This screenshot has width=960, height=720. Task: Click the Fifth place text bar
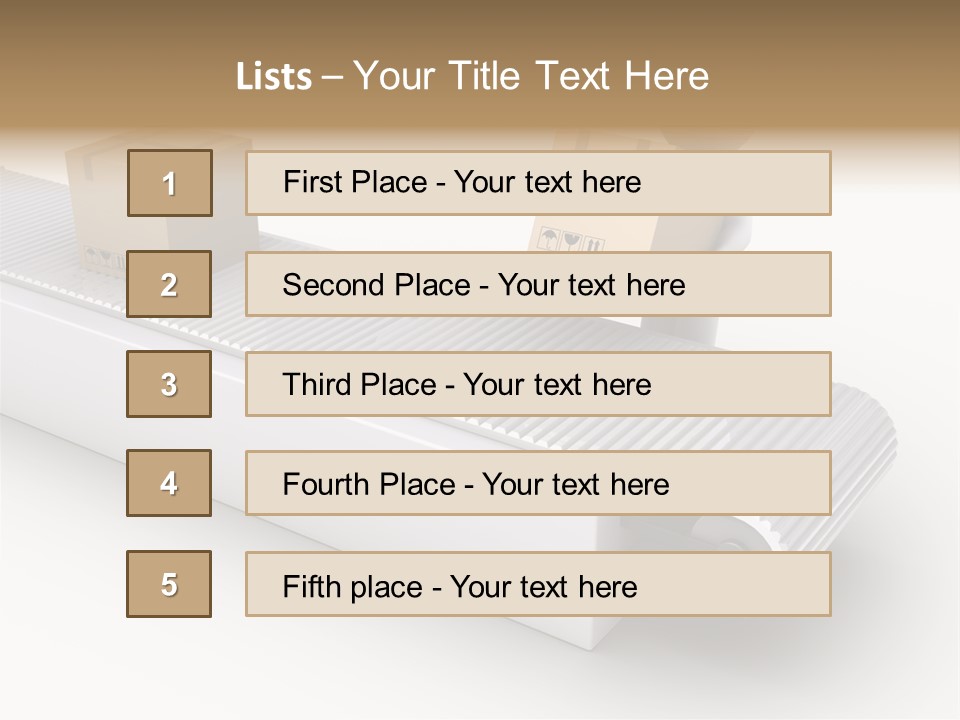click(538, 584)
